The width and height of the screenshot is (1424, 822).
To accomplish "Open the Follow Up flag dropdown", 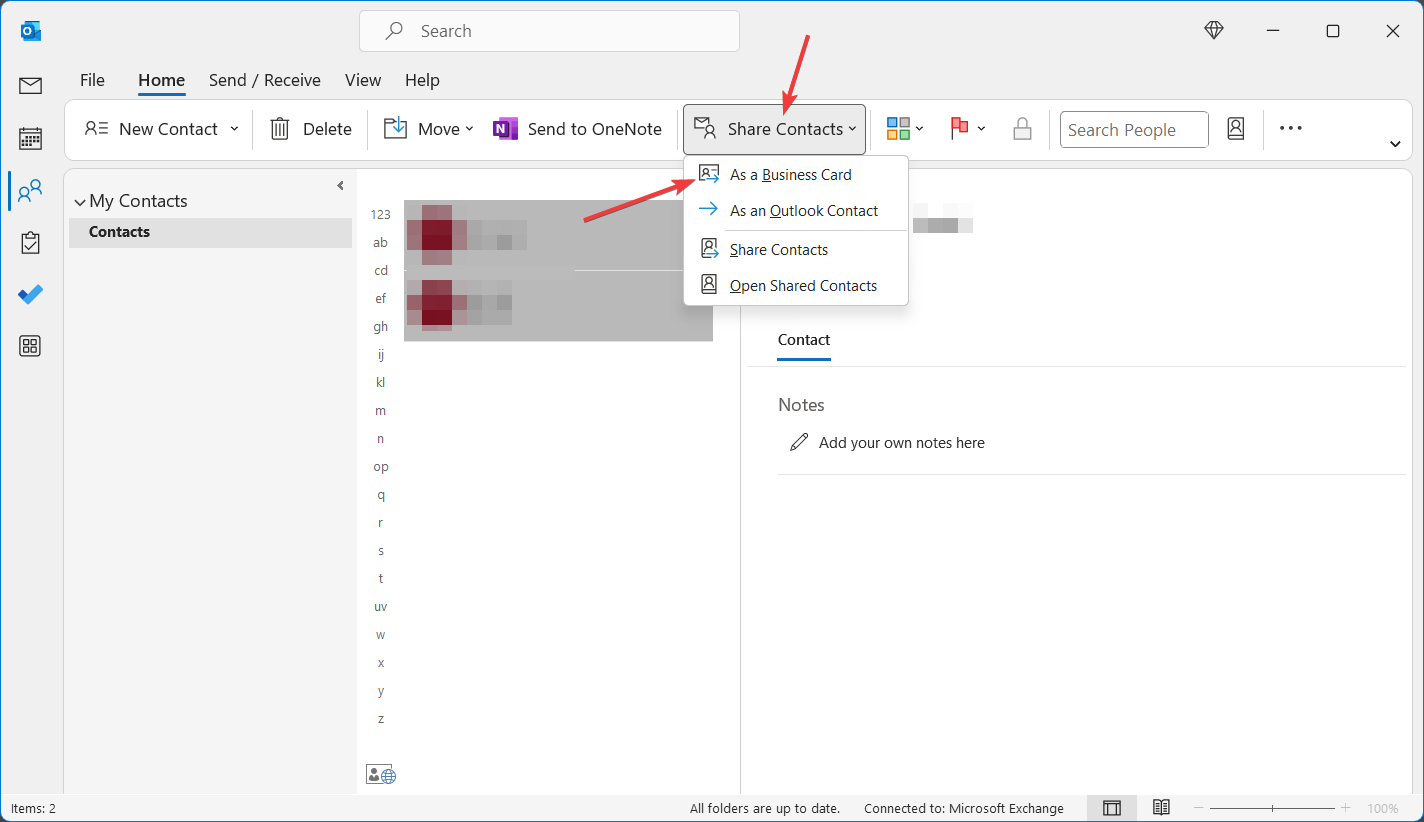I will tap(968, 129).
